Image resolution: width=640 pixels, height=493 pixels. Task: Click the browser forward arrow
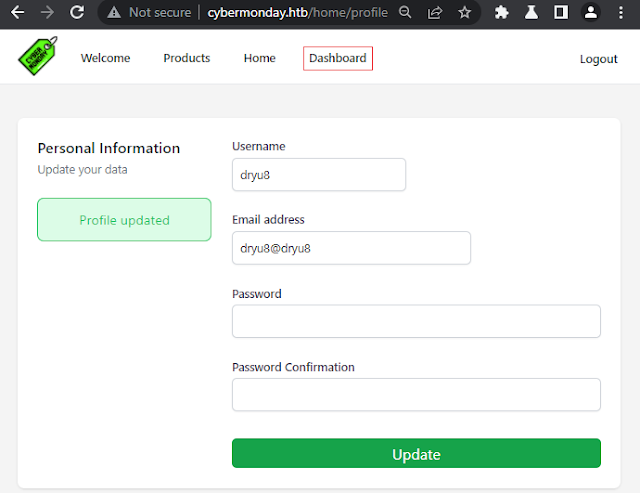point(47,12)
